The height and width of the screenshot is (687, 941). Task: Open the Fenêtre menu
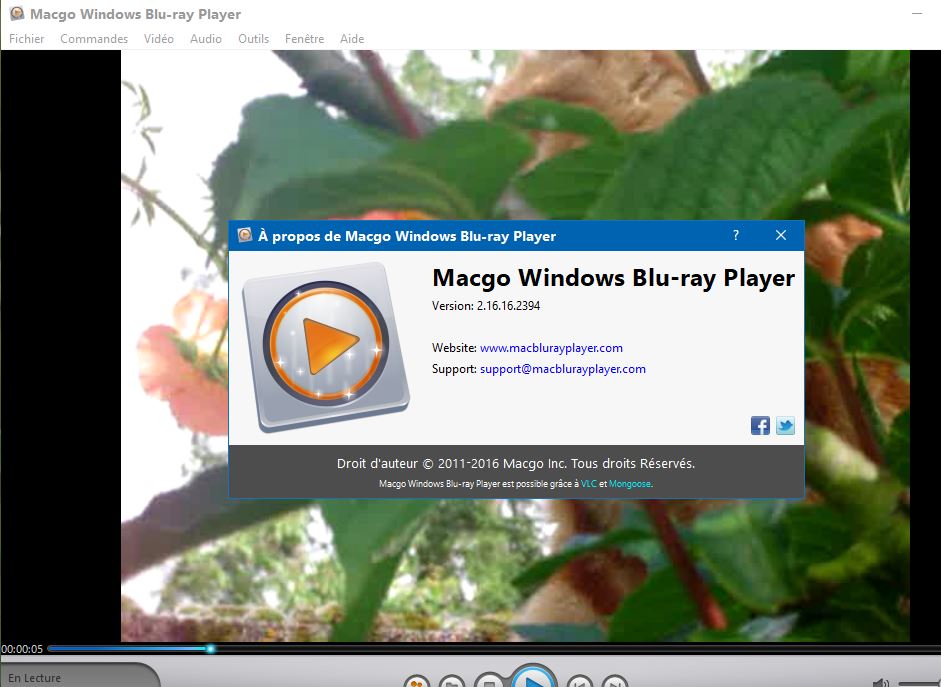[x=304, y=39]
